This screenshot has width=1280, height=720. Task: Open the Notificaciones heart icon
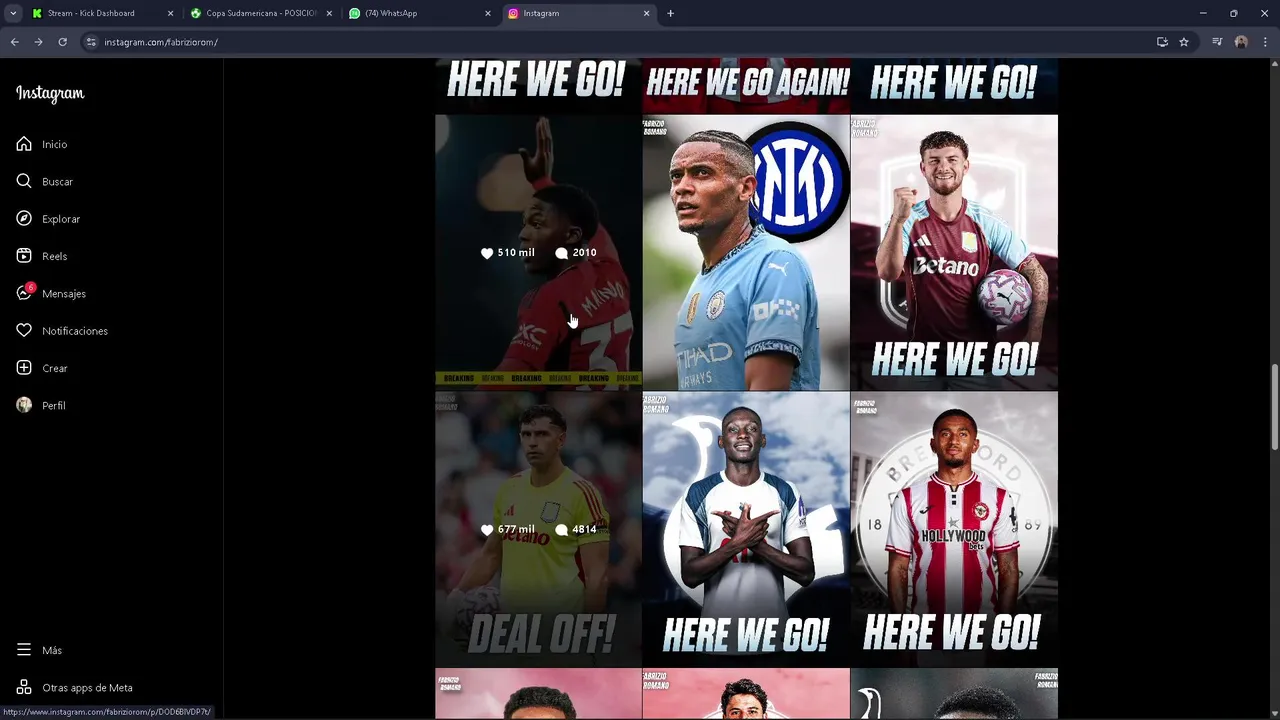(24, 331)
